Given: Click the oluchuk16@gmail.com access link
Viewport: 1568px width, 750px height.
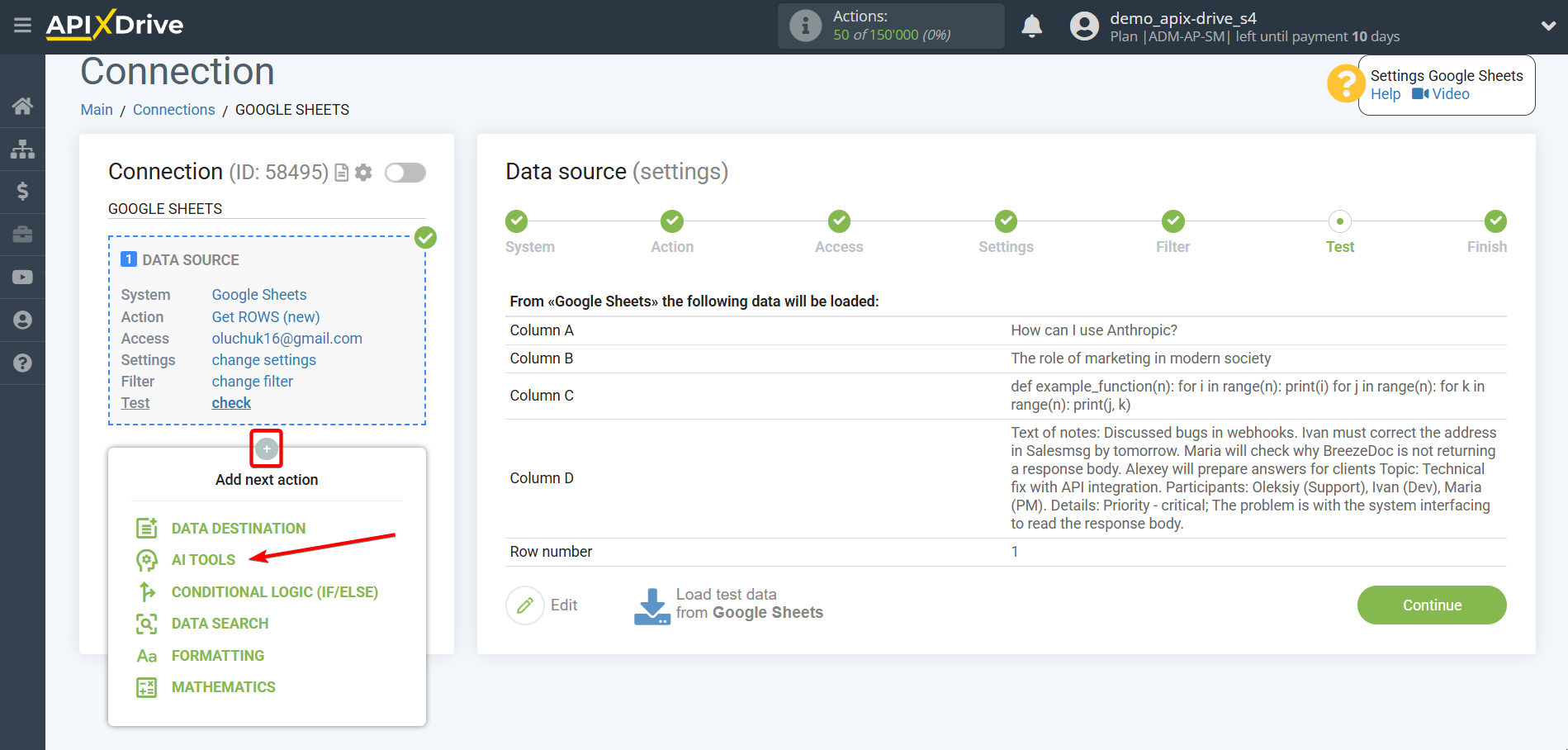Looking at the screenshot, I should 287,339.
